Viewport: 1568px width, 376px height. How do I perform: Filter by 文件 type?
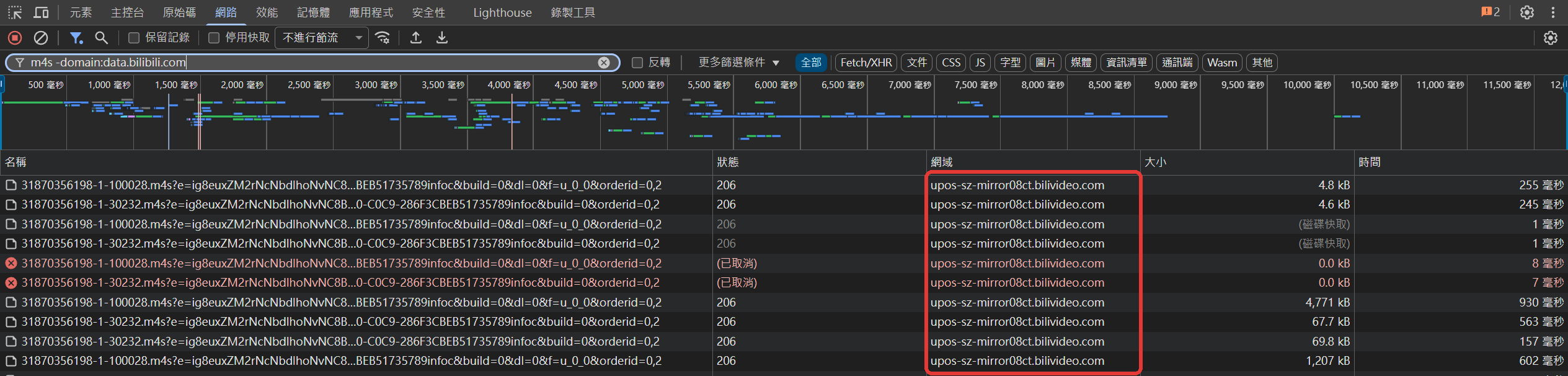(917, 63)
